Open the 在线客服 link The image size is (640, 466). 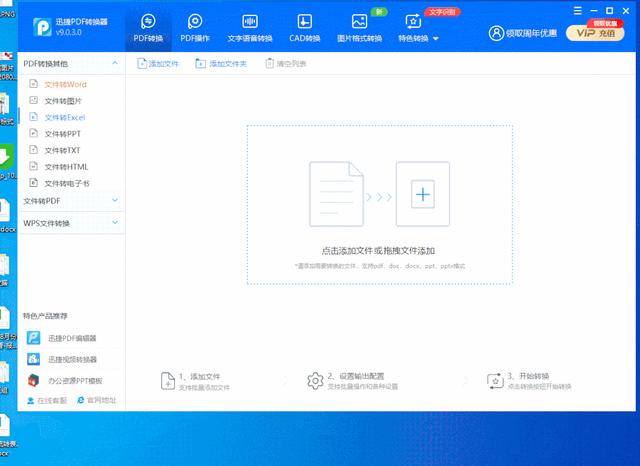coord(47,400)
